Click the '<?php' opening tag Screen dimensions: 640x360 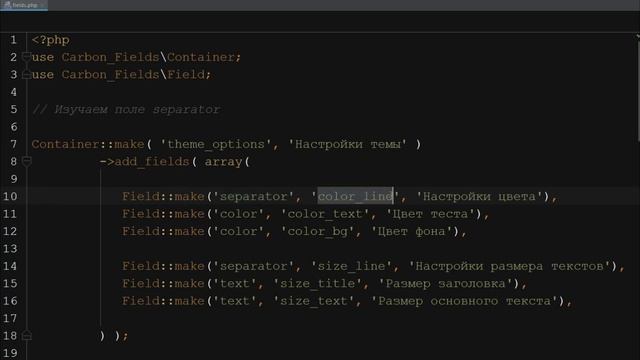pos(51,40)
